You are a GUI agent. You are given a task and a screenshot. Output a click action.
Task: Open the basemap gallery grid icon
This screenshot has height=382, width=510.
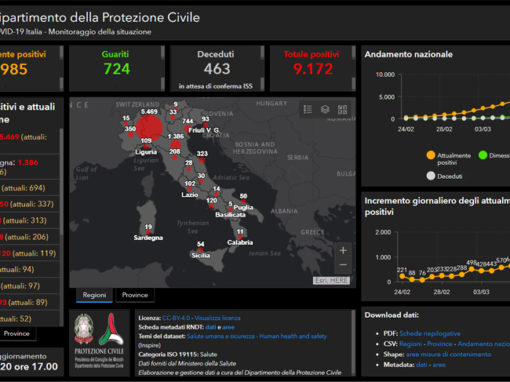coord(342,109)
